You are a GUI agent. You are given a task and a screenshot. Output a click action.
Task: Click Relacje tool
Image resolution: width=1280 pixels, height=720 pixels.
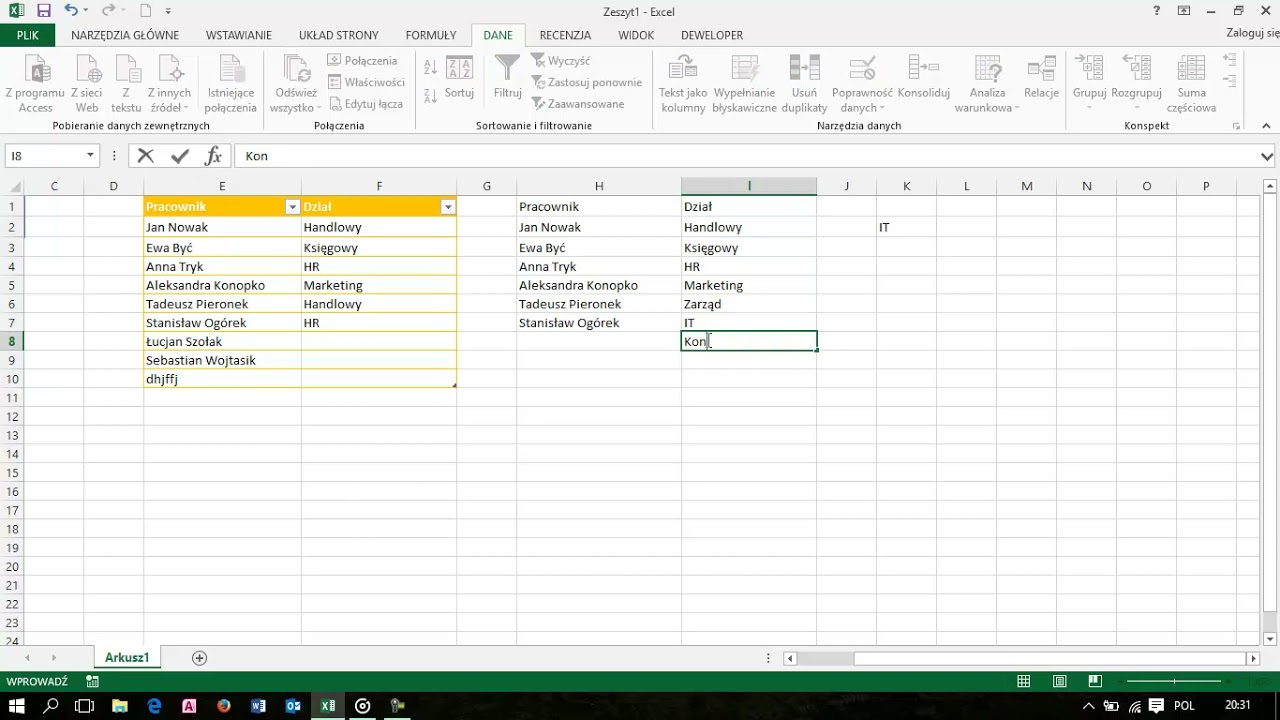click(x=1041, y=76)
